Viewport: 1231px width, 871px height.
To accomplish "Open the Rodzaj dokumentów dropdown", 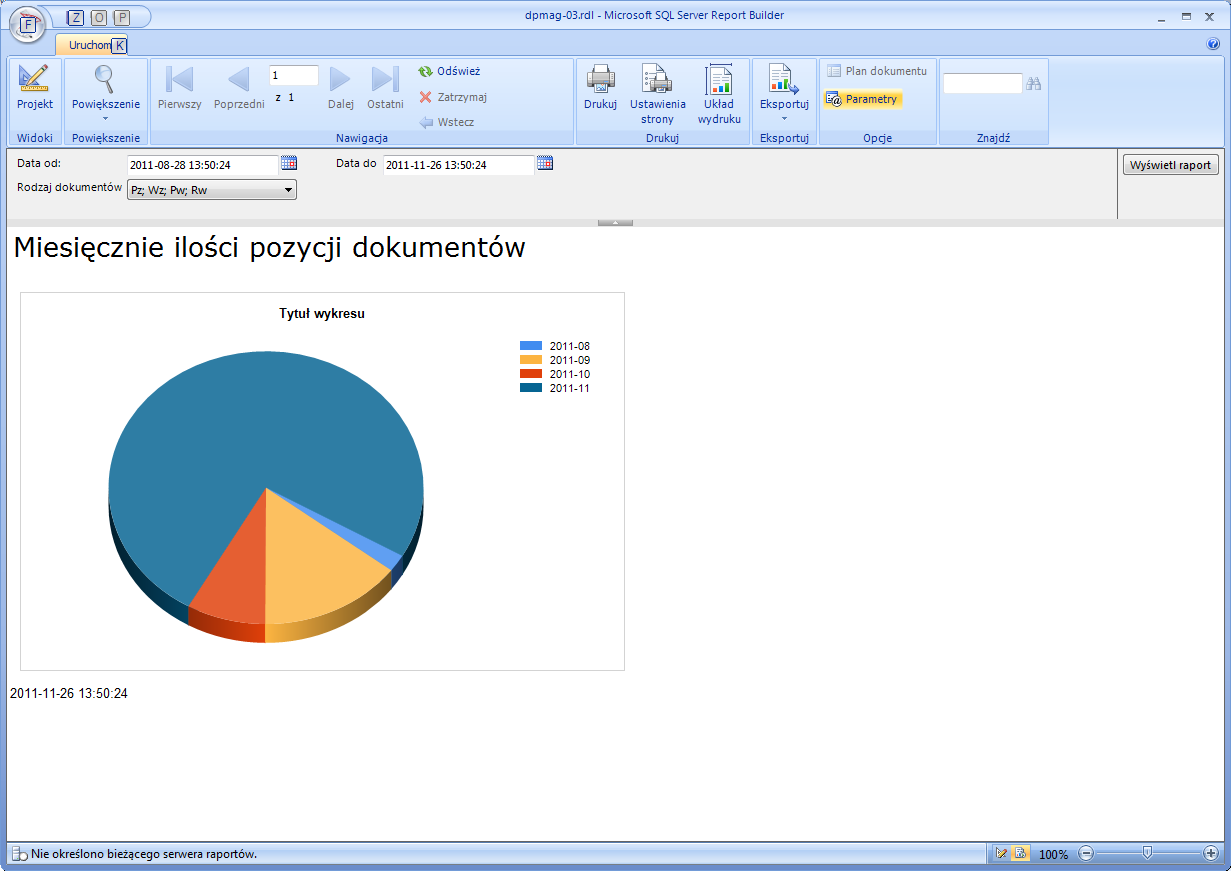I will (x=212, y=190).
